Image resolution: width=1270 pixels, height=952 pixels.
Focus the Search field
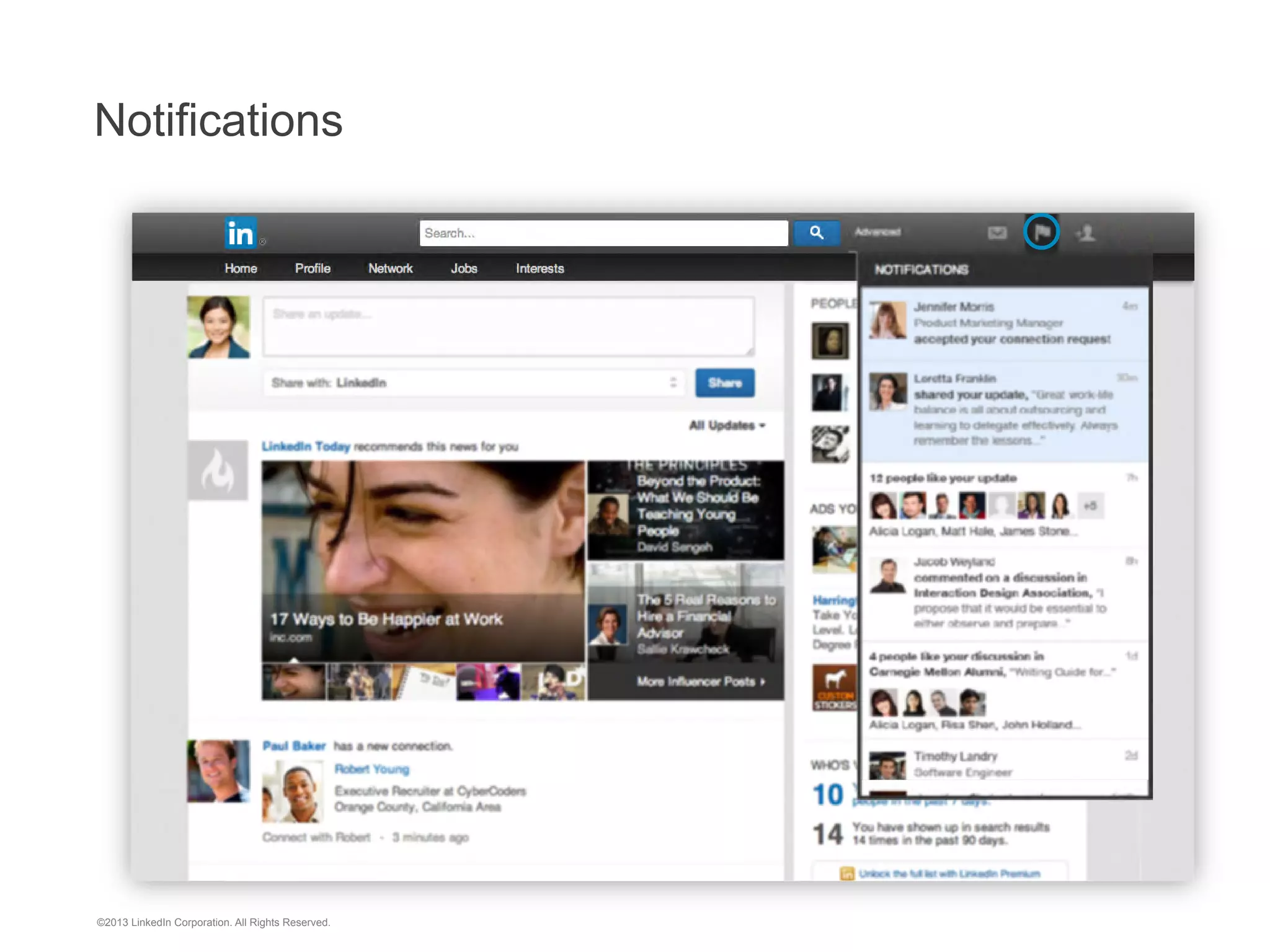(603, 233)
